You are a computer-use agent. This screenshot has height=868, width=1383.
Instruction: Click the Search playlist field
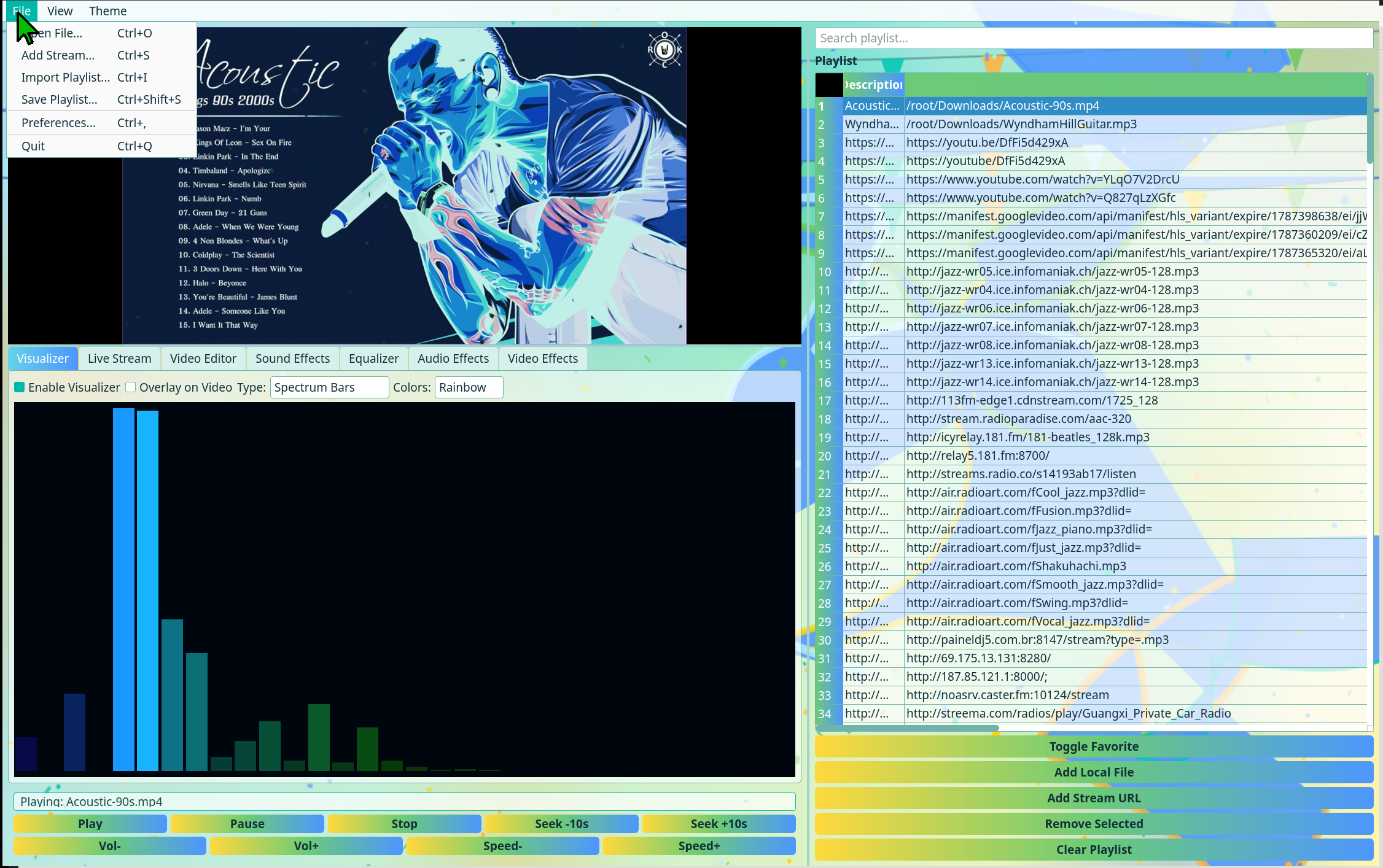pos(1094,38)
